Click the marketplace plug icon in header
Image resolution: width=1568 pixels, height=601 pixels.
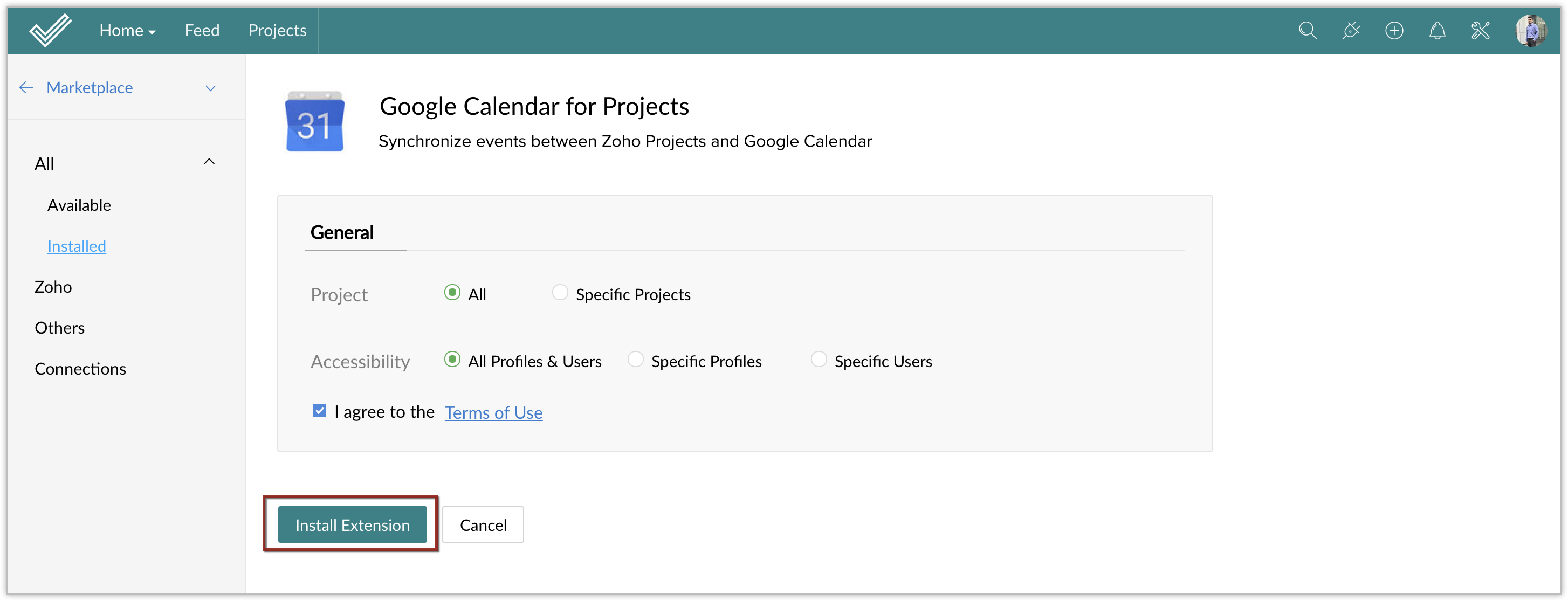point(1351,30)
